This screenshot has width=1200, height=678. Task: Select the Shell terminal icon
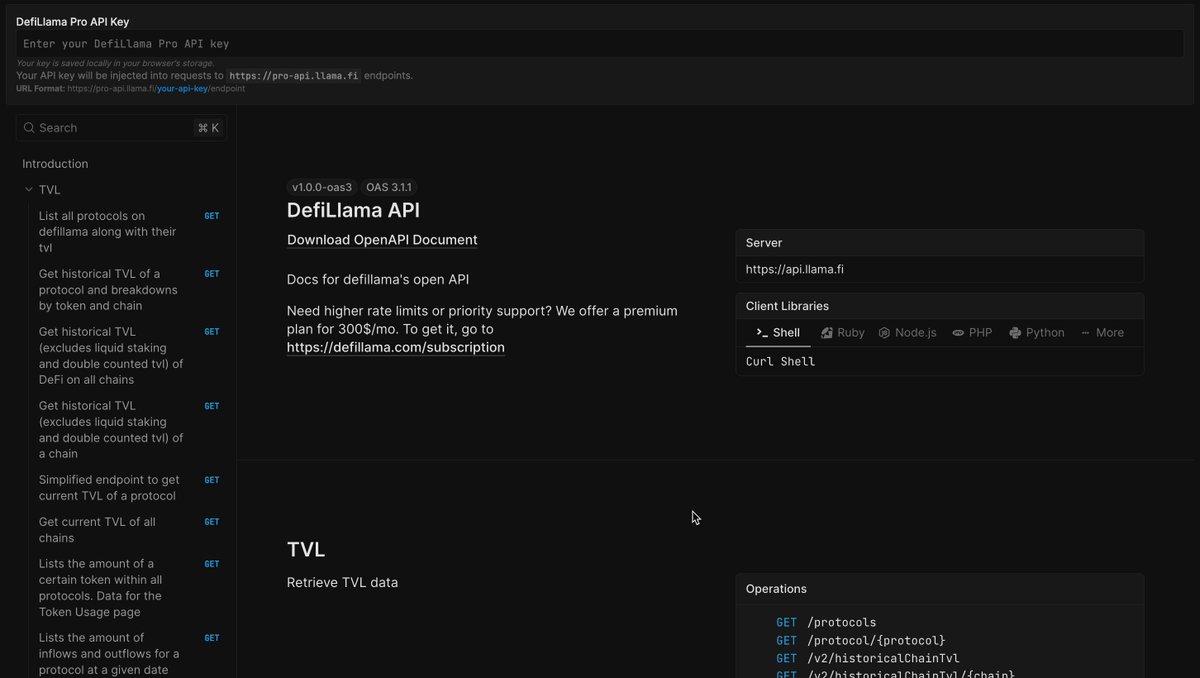coord(762,333)
